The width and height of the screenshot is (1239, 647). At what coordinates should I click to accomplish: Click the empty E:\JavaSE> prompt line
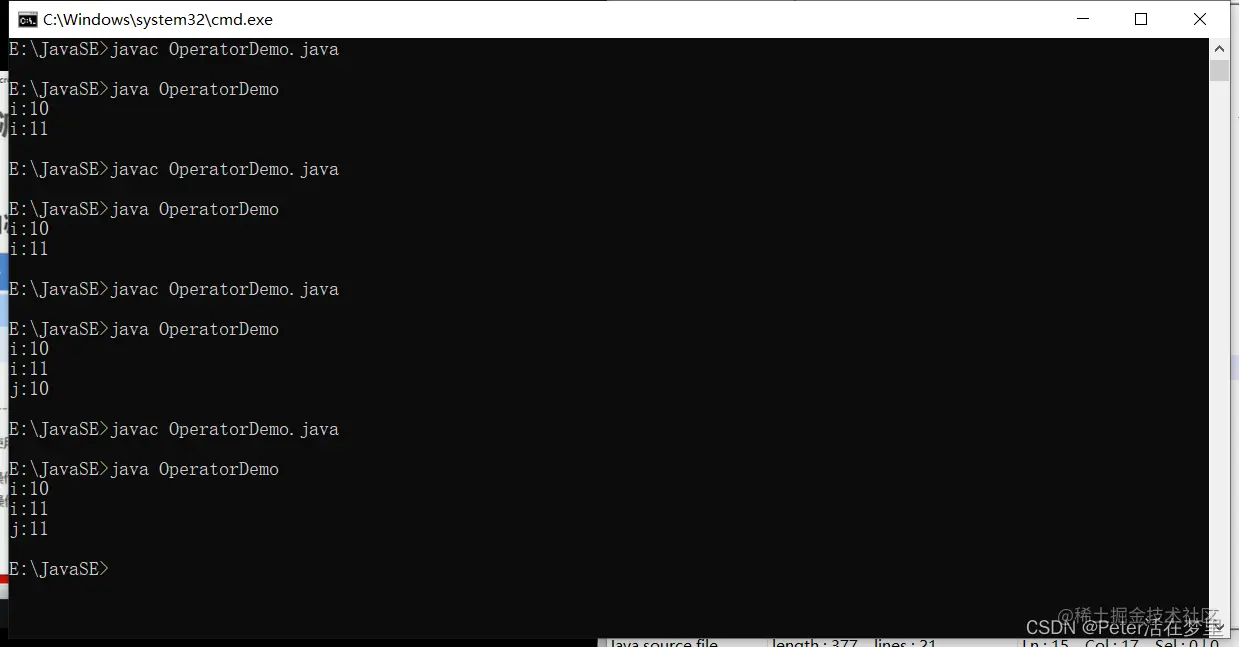click(x=59, y=569)
